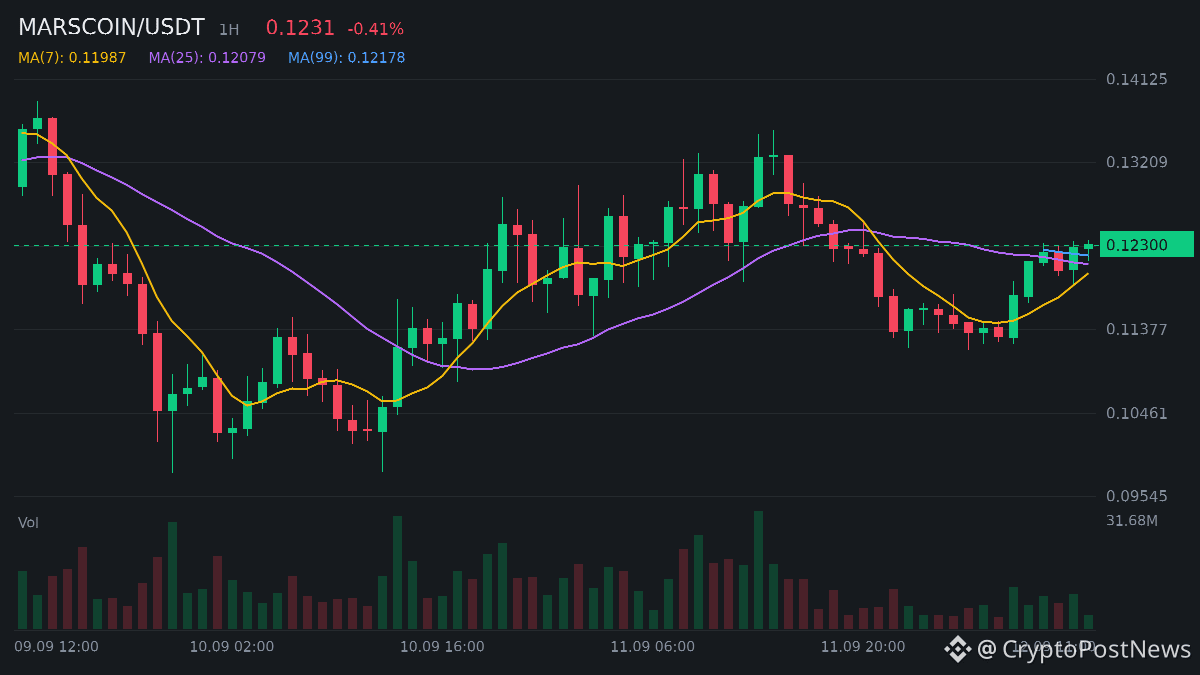Select the MARSCOIN/USDT pair title

[111, 28]
